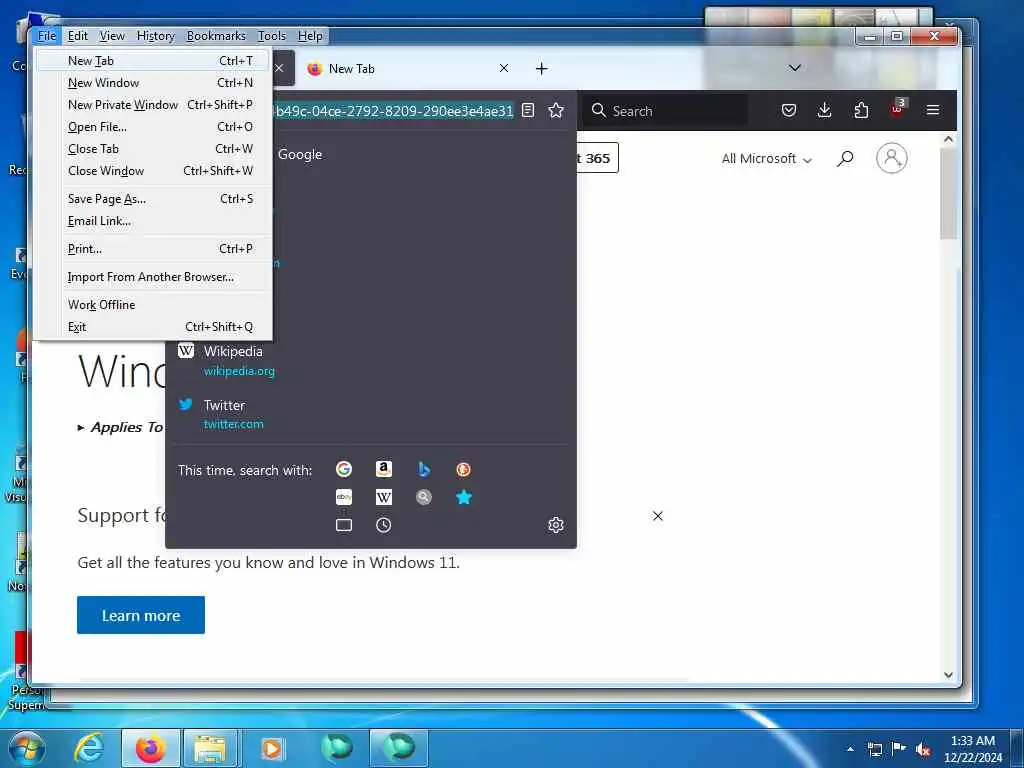The width and height of the screenshot is (1024, 768).
Task: Open the uBlock Origin extension icon
Action: [x=898, y=108]
